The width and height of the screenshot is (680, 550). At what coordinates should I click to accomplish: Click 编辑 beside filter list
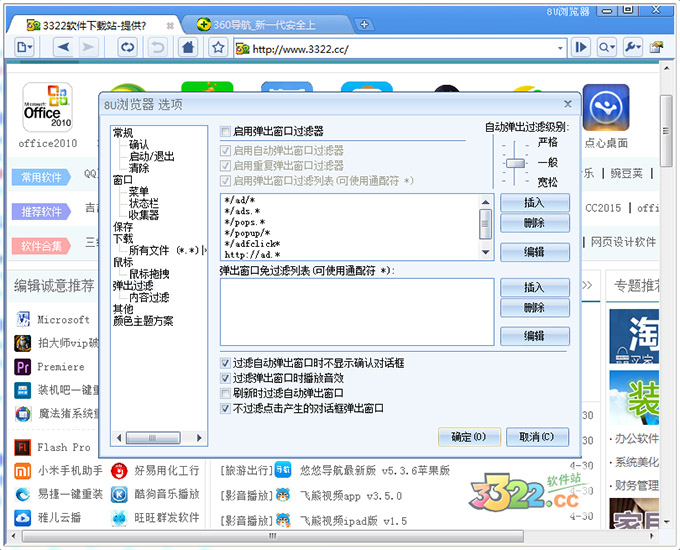(535, 252)
